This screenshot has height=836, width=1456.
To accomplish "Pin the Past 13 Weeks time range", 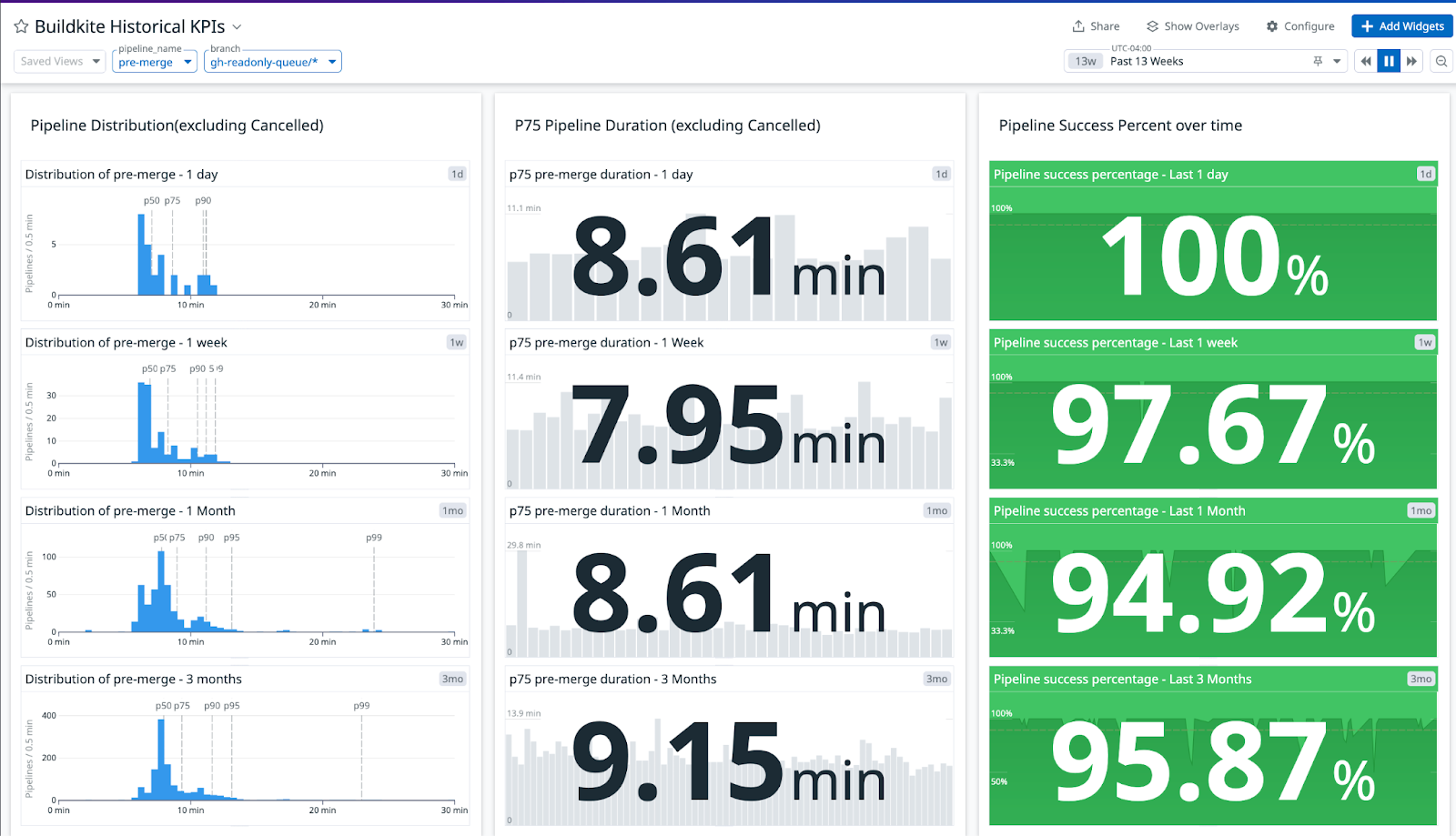I will coord(1318,61).
